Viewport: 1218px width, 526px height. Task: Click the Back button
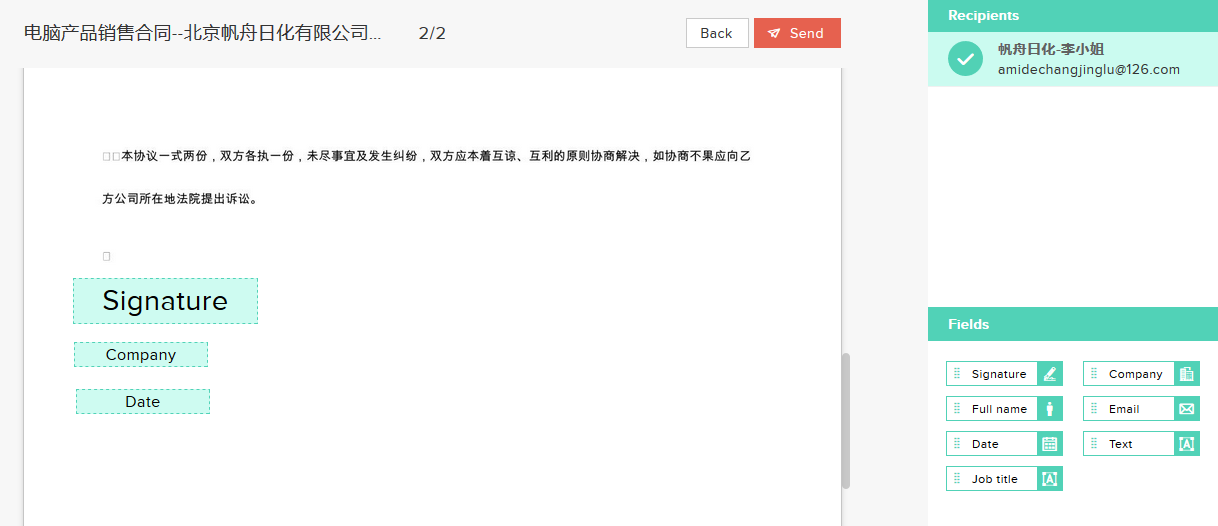tap(717, 33)
